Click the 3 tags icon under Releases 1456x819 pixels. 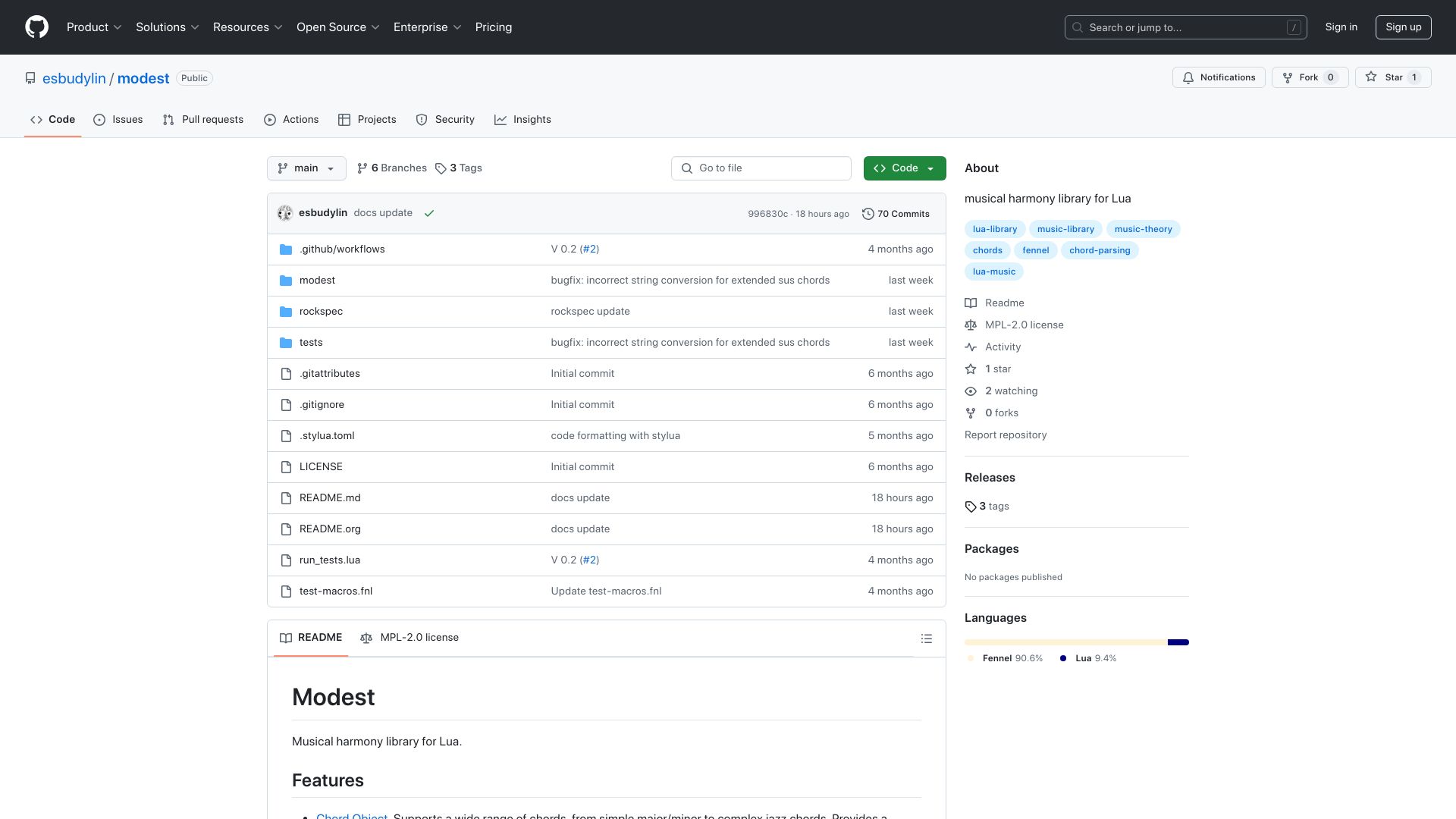click(971, 507)
